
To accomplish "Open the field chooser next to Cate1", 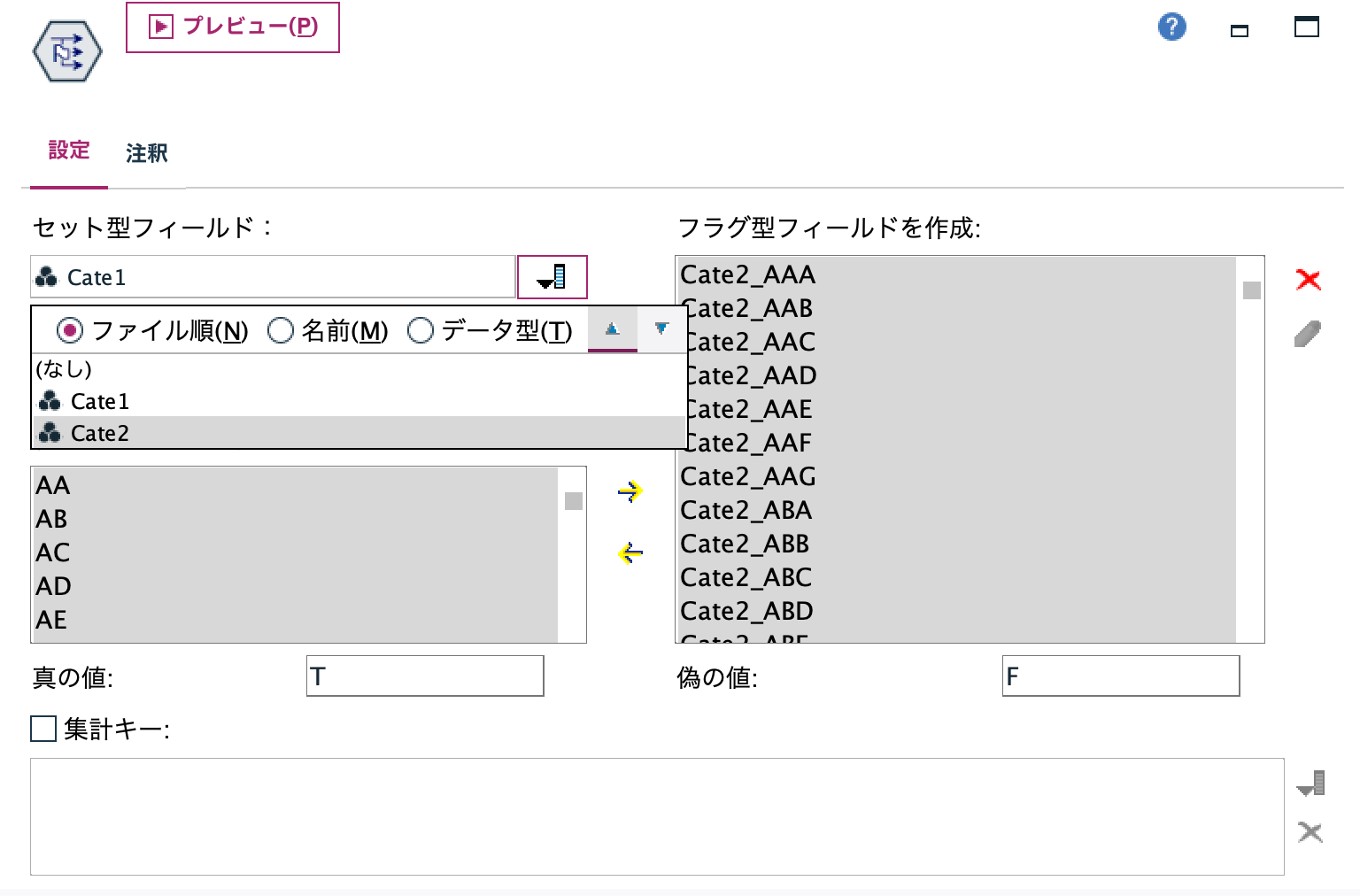I will [x=552, y=277].
